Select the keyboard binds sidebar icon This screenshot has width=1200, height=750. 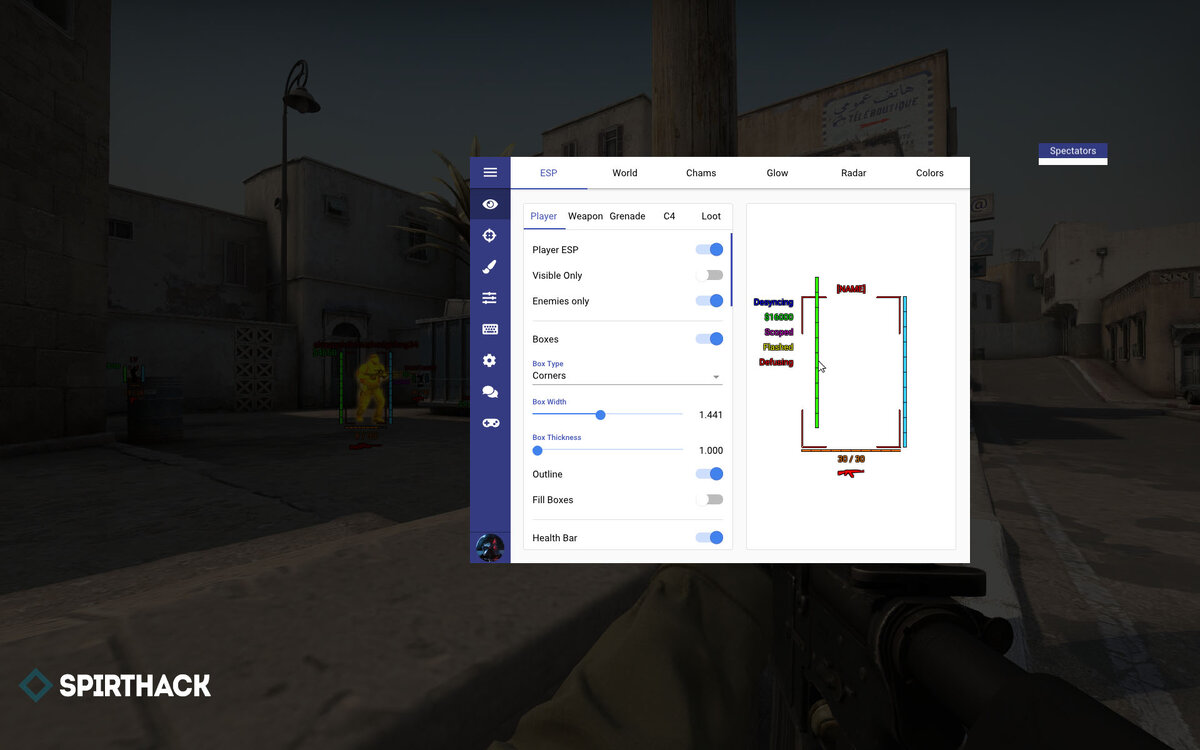[490, 329]
